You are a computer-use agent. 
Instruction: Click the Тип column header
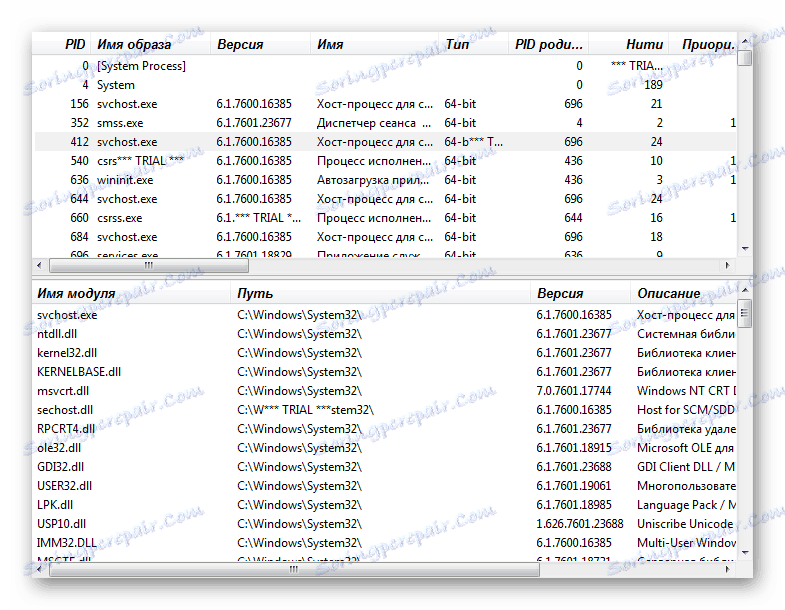coord(474,44)
